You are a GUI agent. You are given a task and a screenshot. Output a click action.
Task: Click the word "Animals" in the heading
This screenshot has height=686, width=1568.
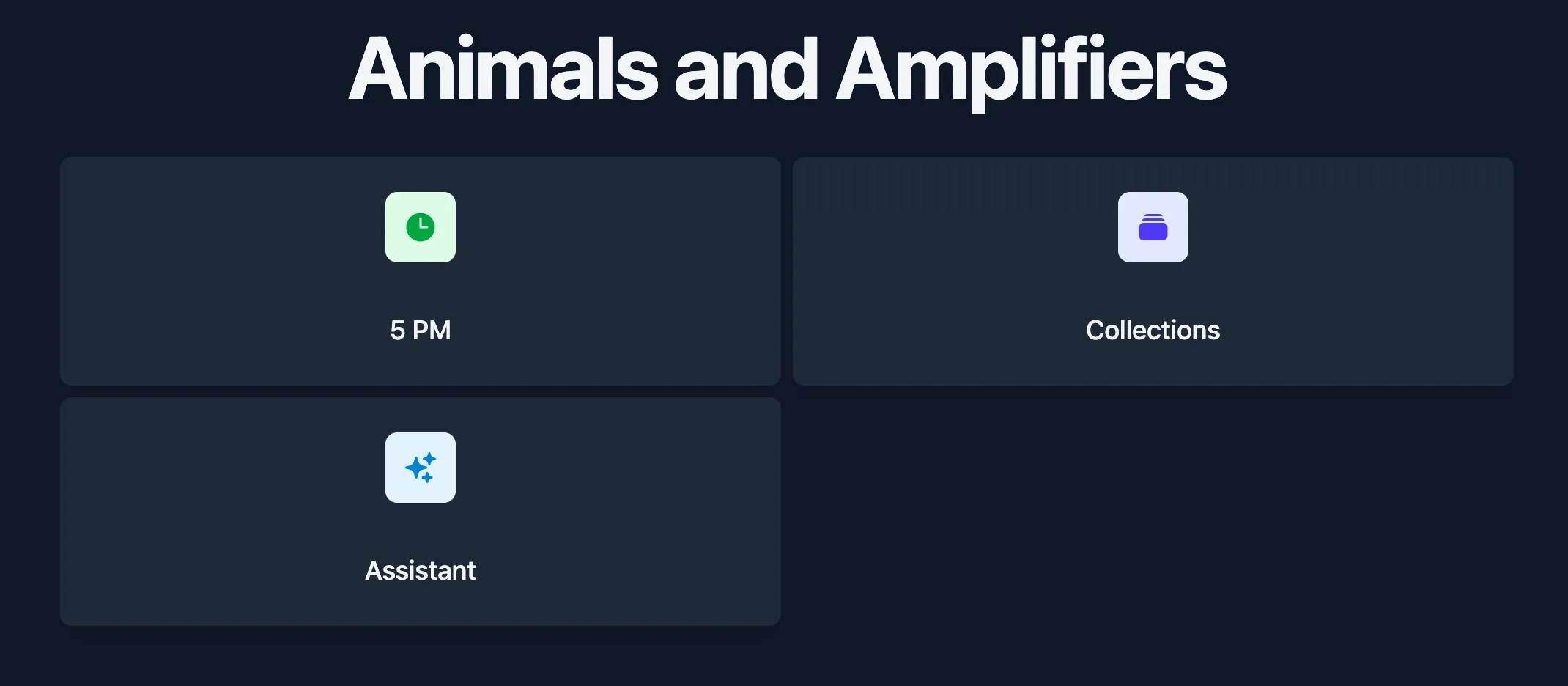point(503,70)
